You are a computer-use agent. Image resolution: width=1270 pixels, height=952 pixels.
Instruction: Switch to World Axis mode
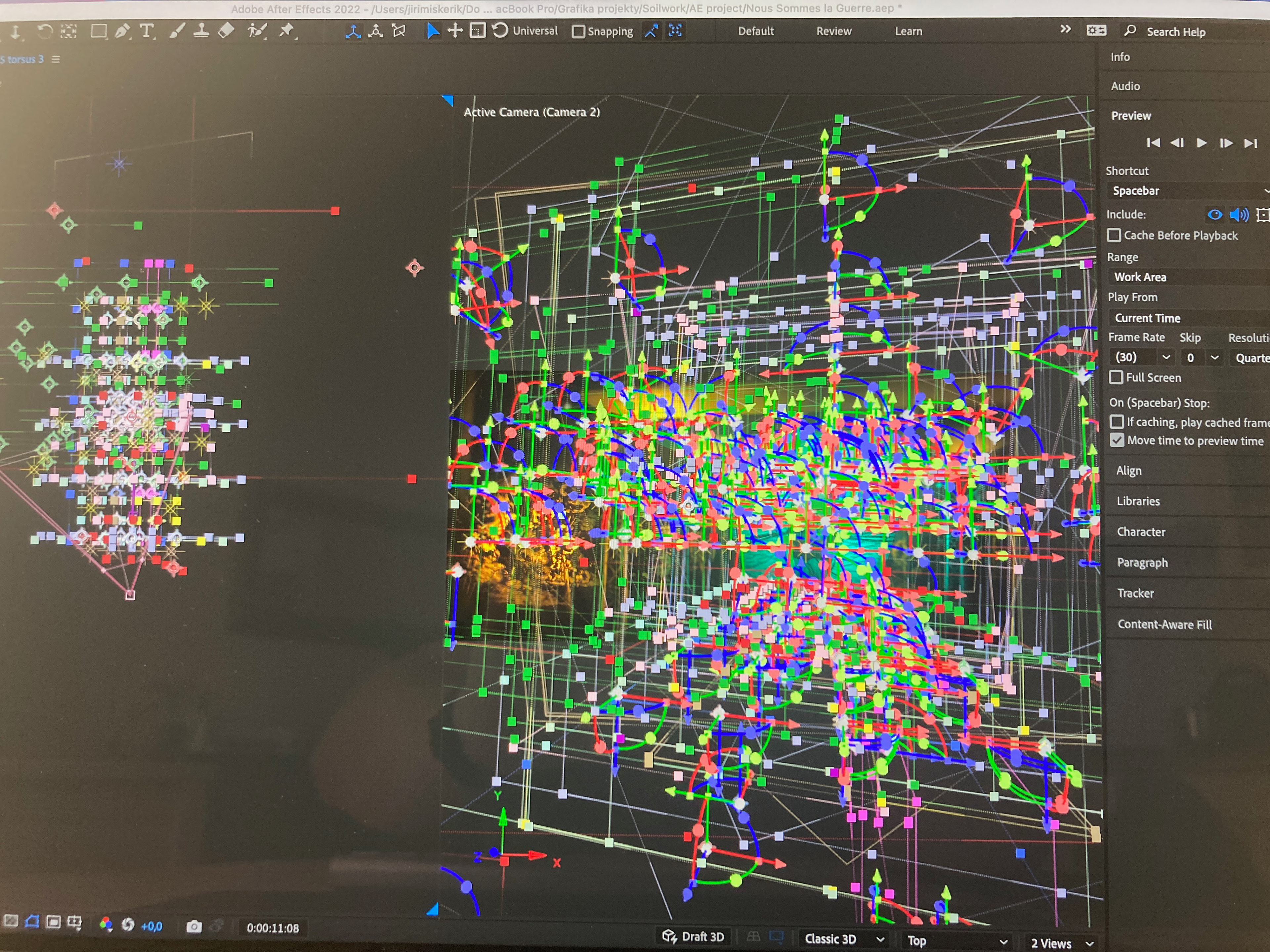pos(375,31)
